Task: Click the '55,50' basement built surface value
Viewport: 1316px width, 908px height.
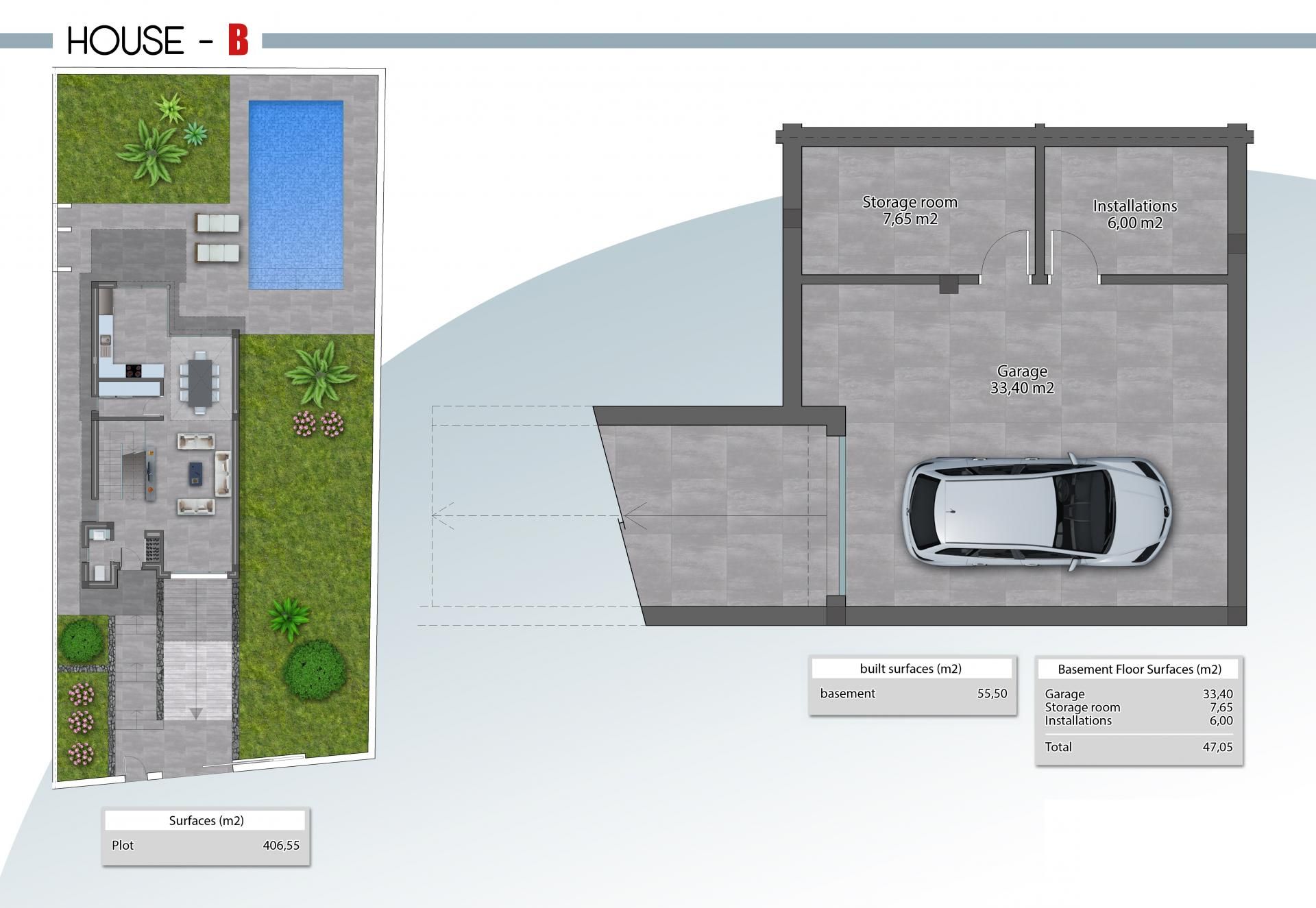Action: pyautogui.click(x=992, y=694)
